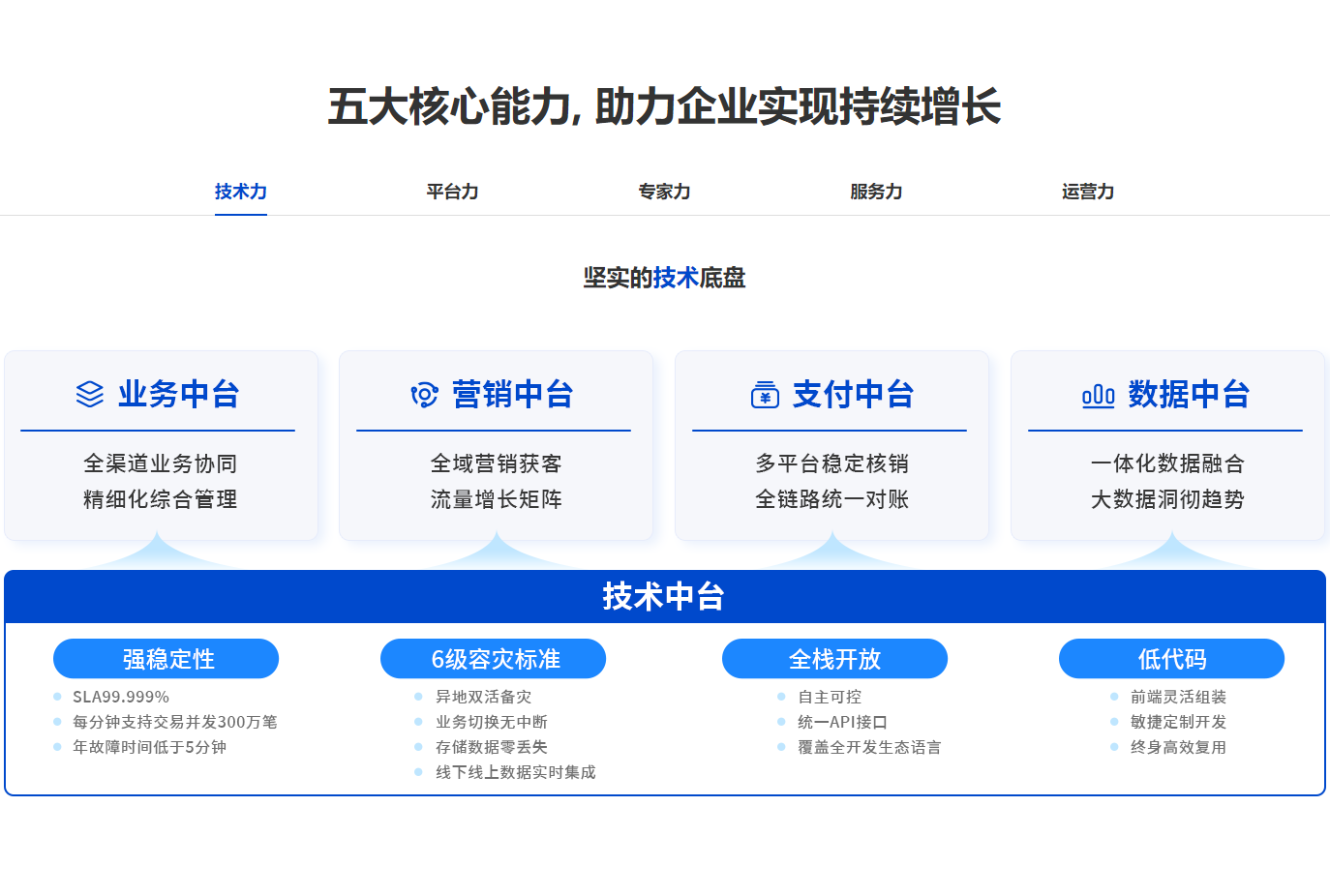
Task: Open the 专家力 tab
Action: pyautogui.click(x=663, y=192)
